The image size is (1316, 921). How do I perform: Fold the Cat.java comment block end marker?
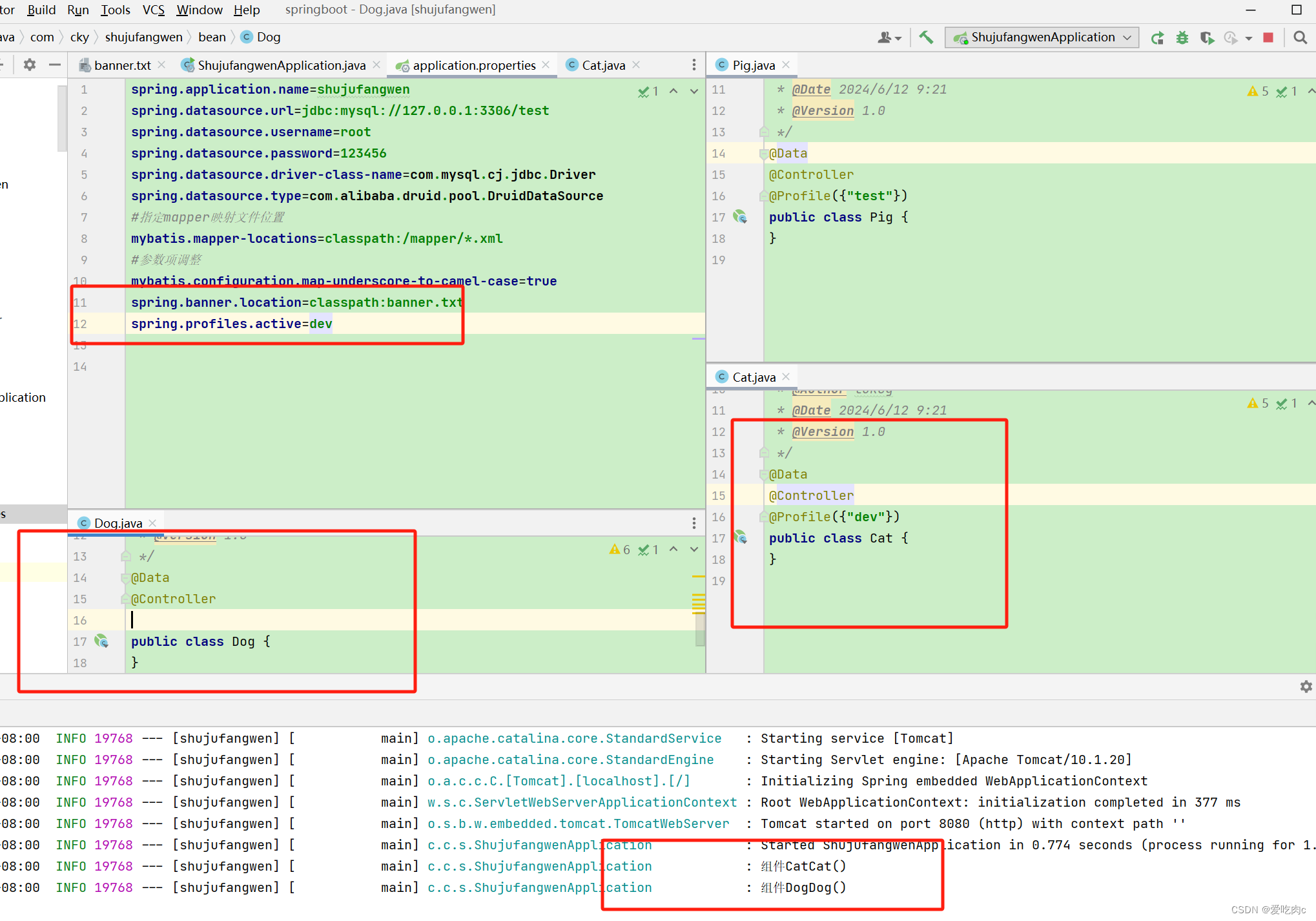pos(765,453)
